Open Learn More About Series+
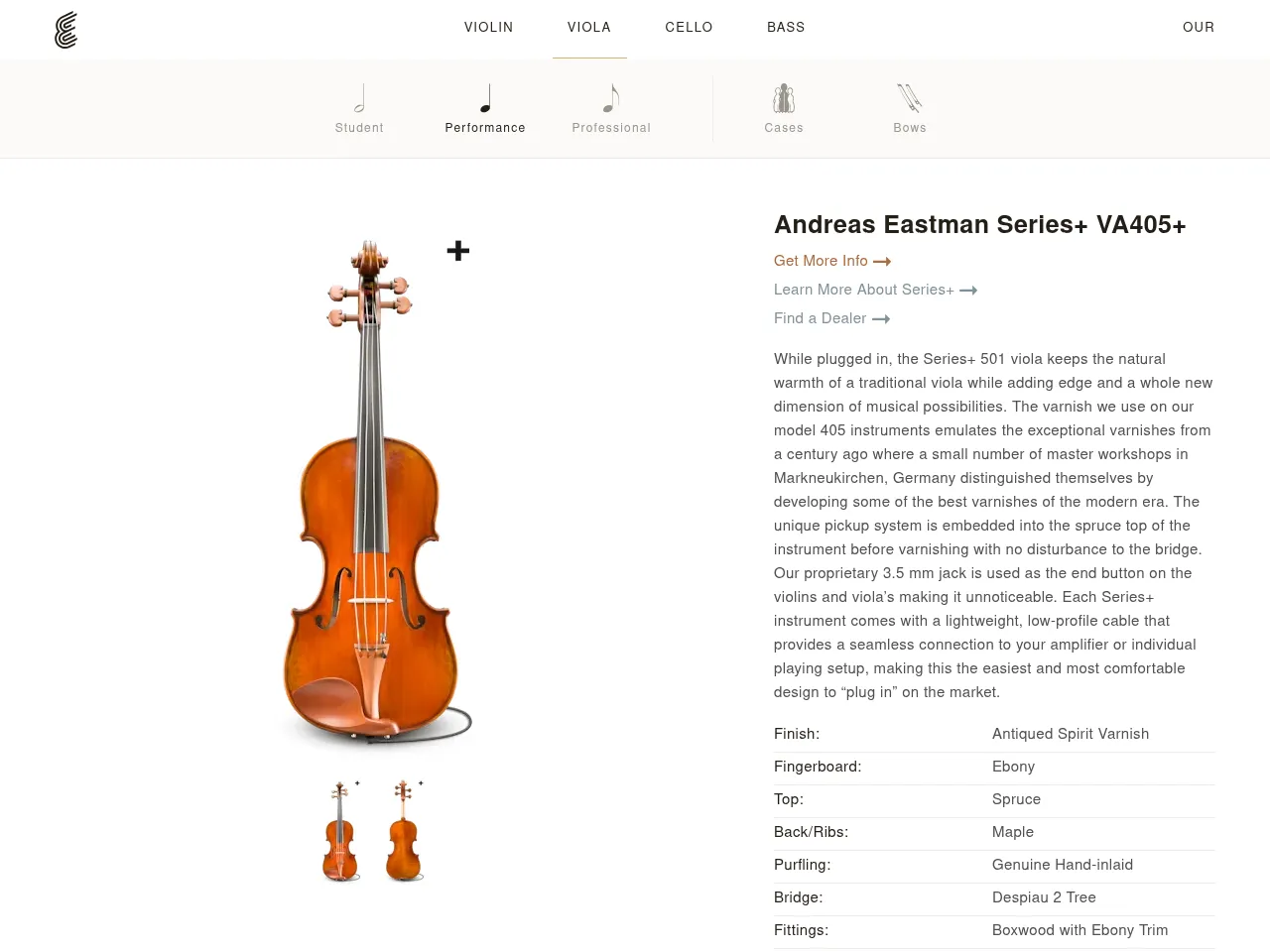The image size is (1270, 952). coord(863,290)
